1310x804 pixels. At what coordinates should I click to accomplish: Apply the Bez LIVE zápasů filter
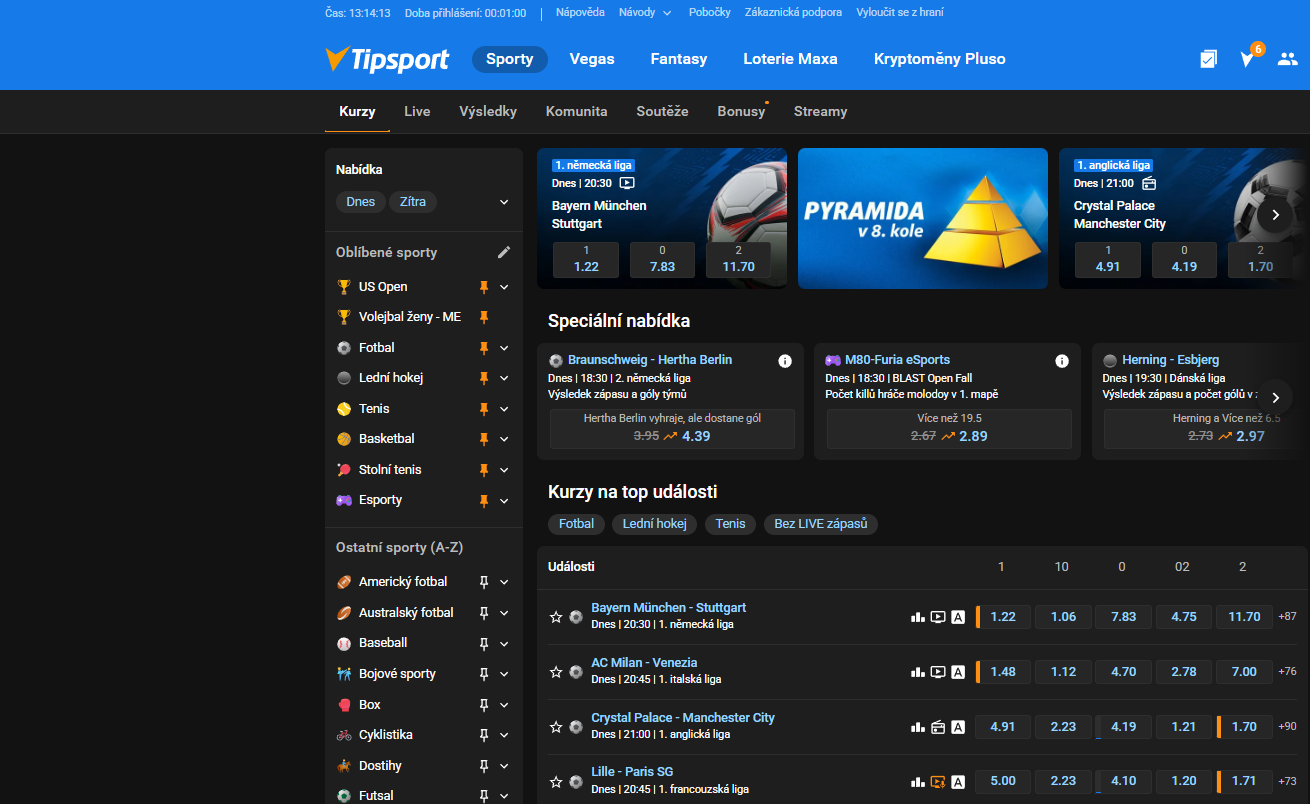tap(821, 524)
